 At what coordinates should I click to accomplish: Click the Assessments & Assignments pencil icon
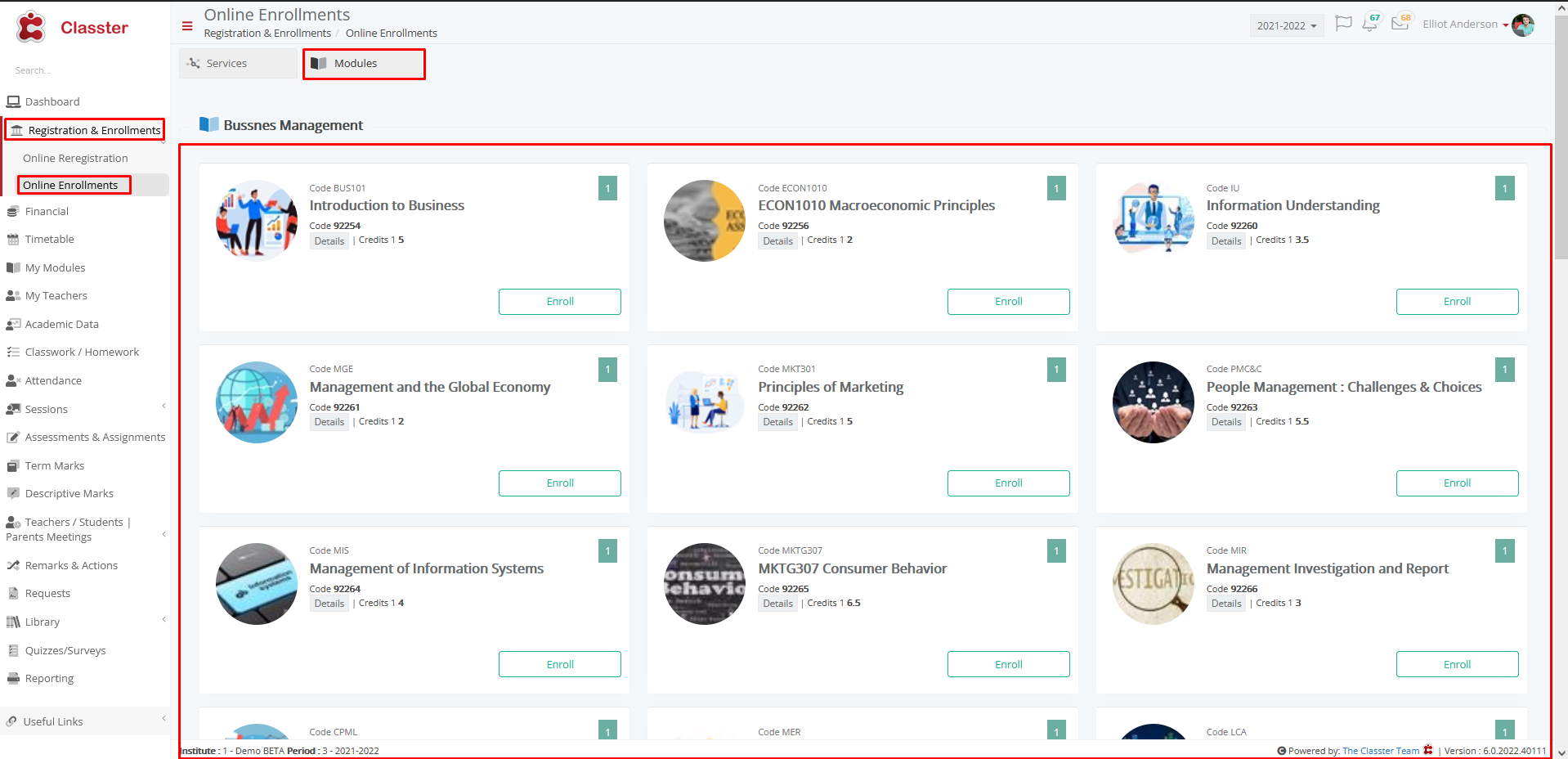pos(13,438)
